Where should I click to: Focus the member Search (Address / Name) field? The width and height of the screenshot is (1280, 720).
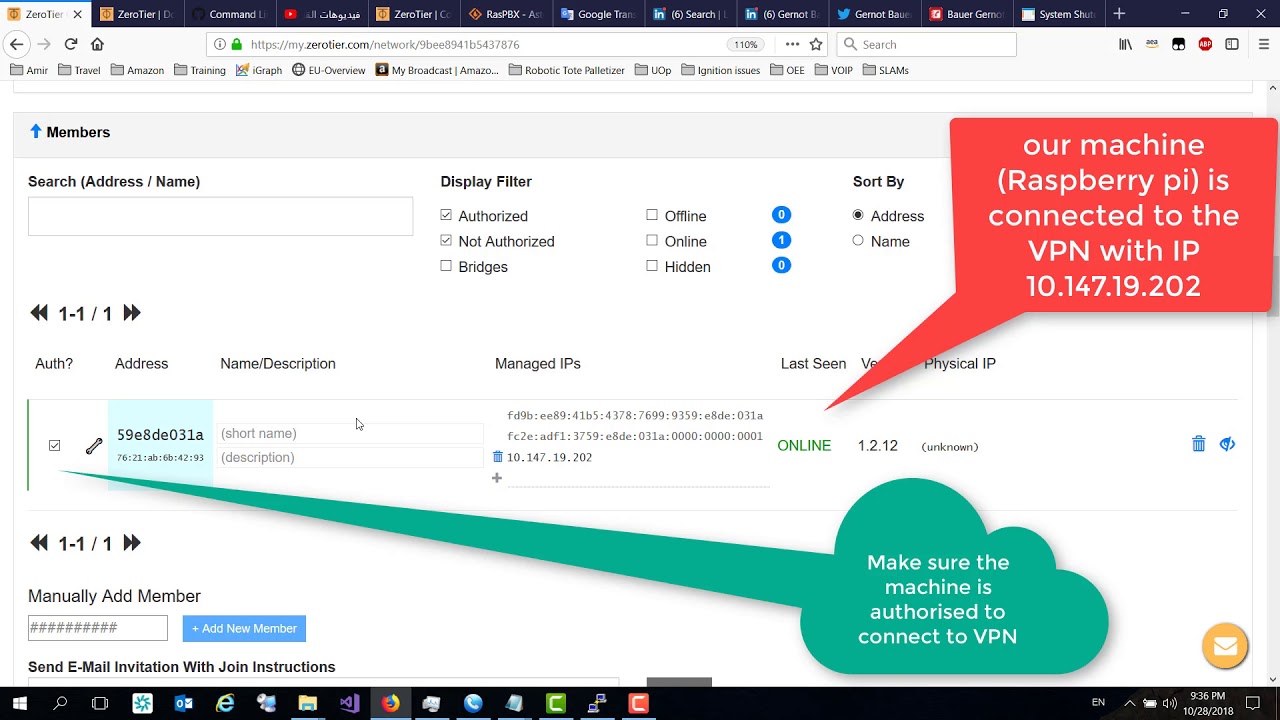click(220, 216)
